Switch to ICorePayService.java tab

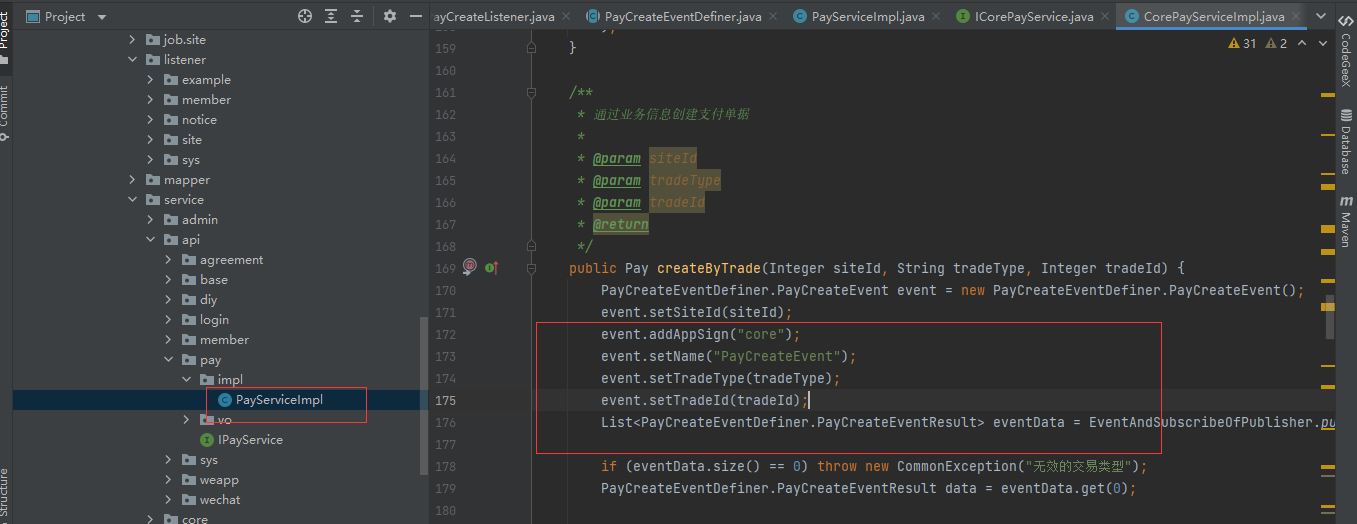1033,17
